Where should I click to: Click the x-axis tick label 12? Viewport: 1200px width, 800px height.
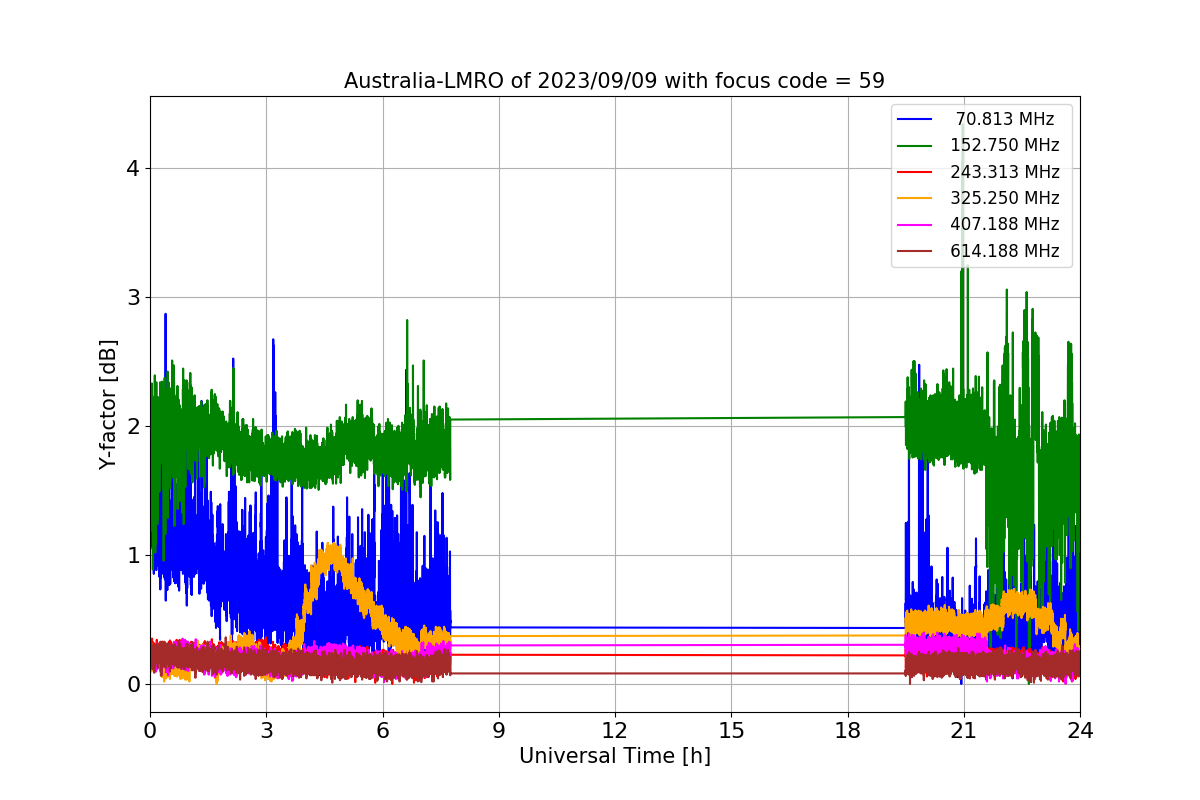pyautogui.click(x=615, y=730)
